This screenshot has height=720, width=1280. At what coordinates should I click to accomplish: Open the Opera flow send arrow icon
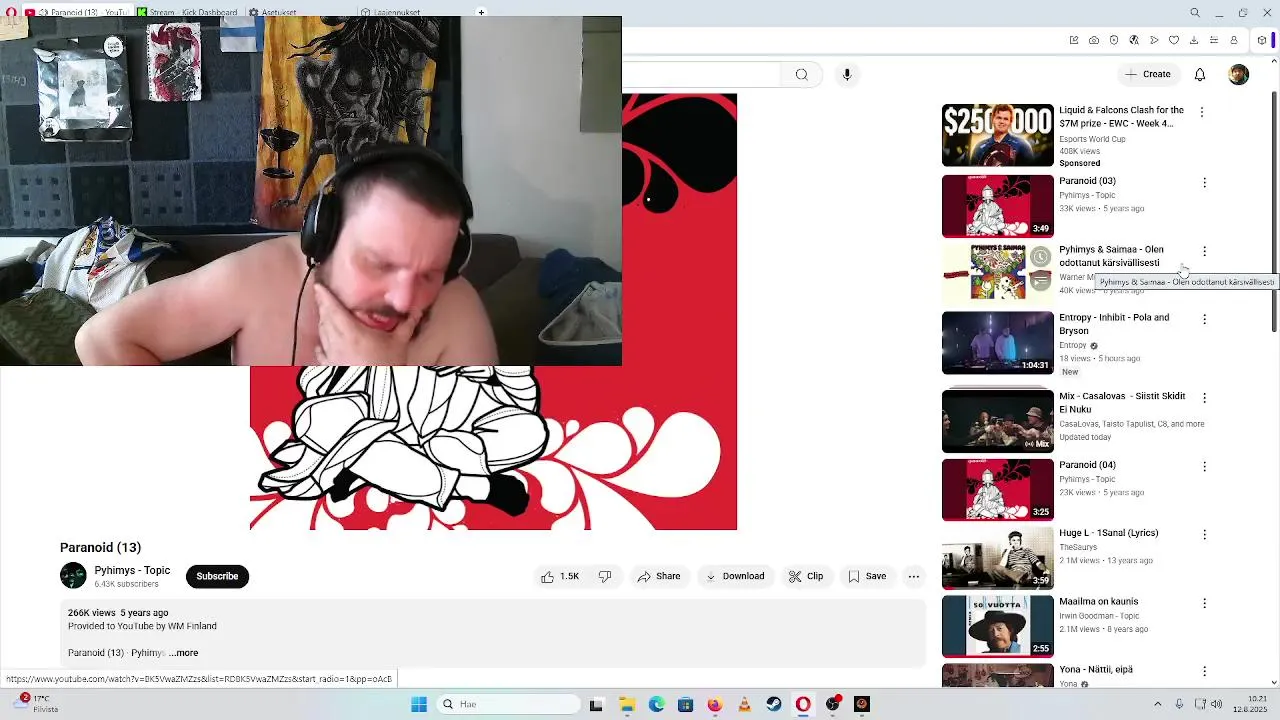click(1154, 40)
